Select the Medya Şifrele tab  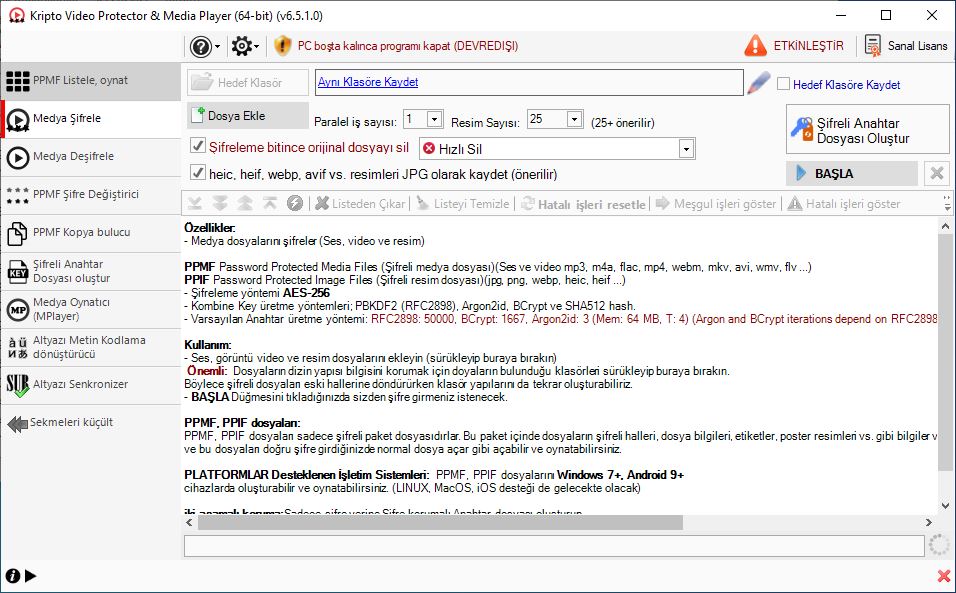pos(91,119)
